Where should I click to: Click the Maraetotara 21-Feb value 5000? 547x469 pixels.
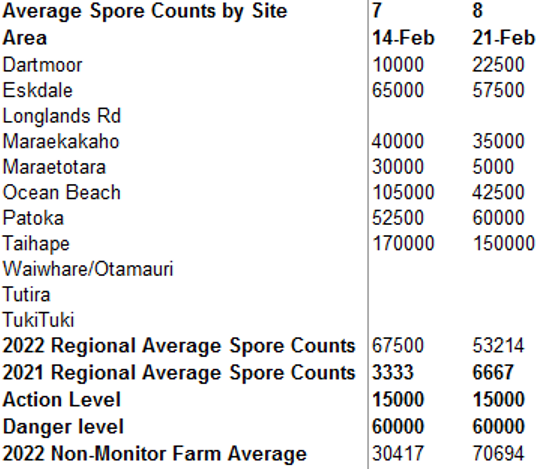tap(493, 167)
